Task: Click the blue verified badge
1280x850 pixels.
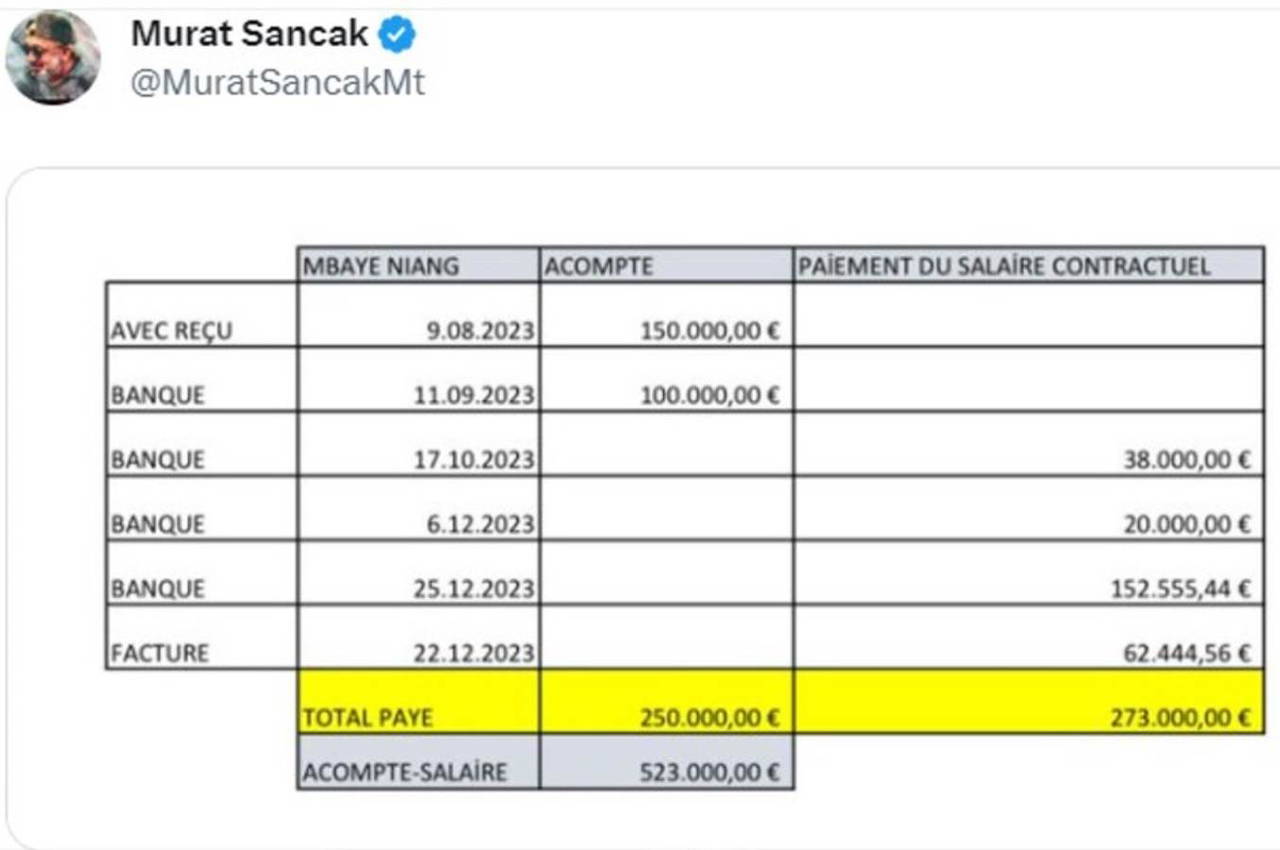Action: tap(399, 36)
